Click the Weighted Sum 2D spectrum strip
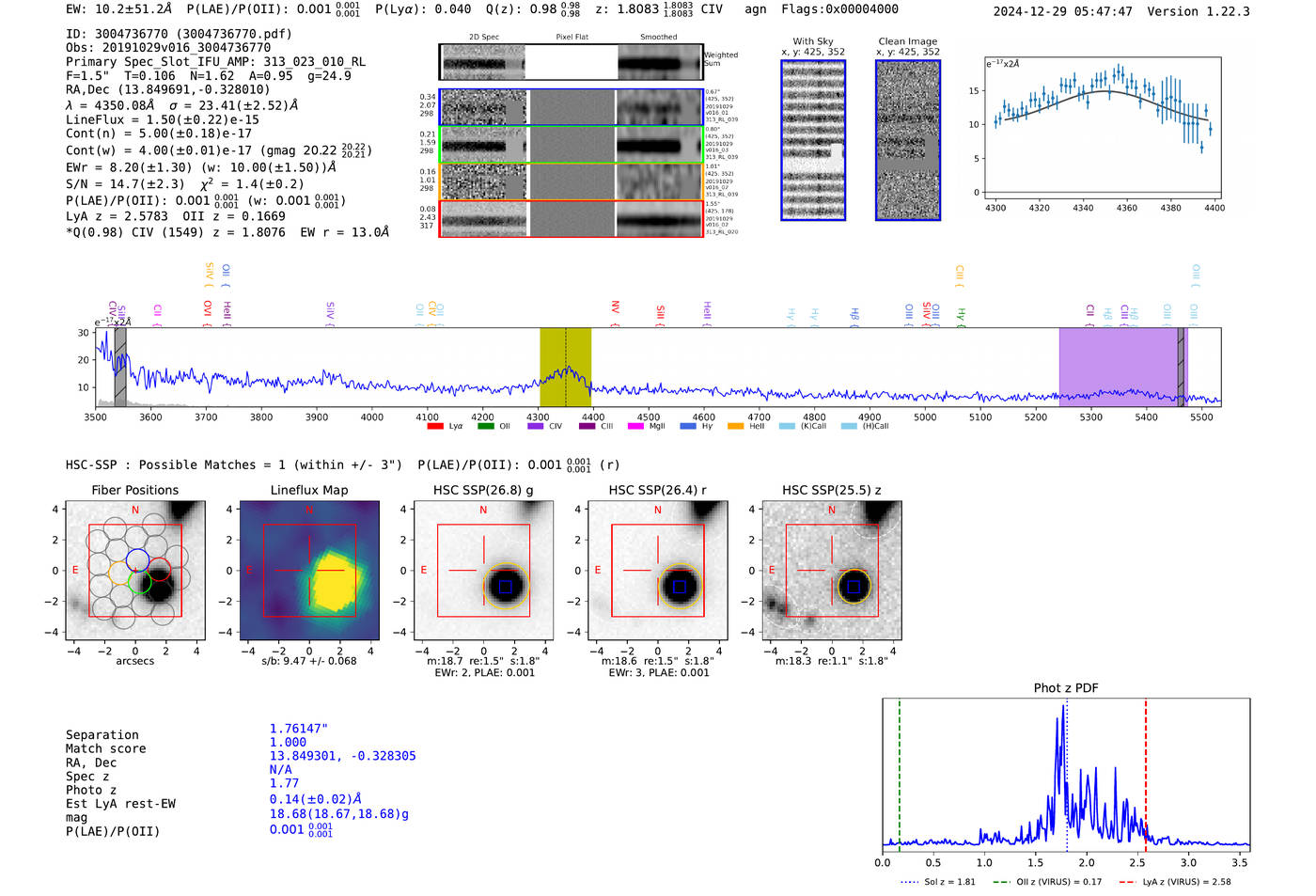Screen dimensions: 1316x896 point(572,62)
